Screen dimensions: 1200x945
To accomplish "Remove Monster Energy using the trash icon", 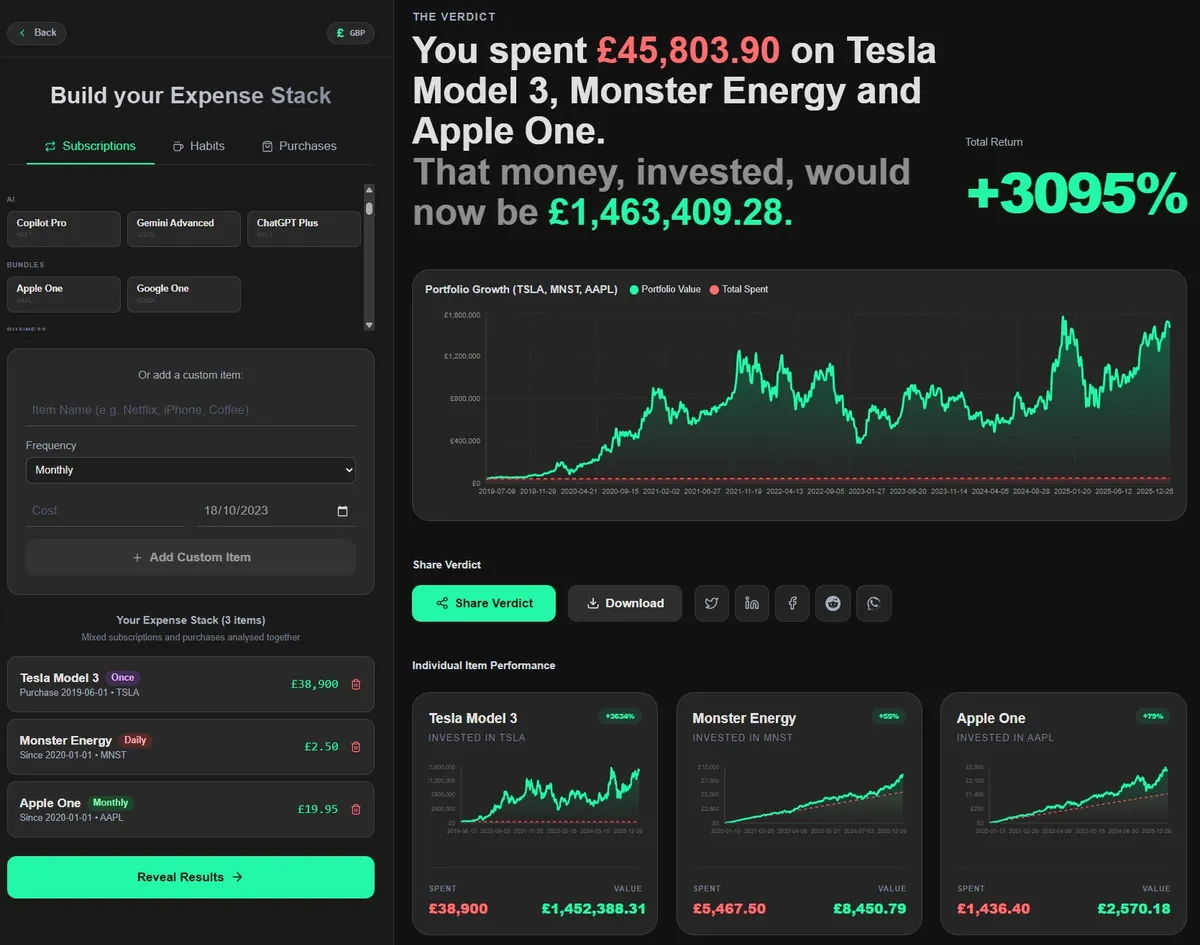I will [357, 747].
